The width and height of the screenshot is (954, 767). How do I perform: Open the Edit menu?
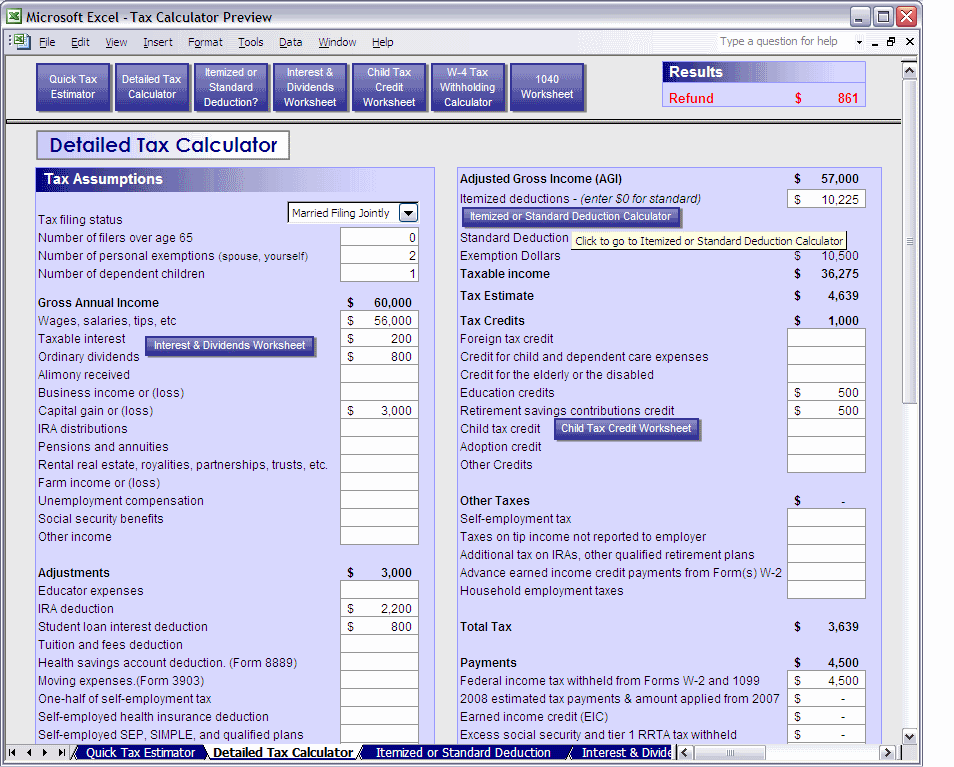(x=80, y=42)
